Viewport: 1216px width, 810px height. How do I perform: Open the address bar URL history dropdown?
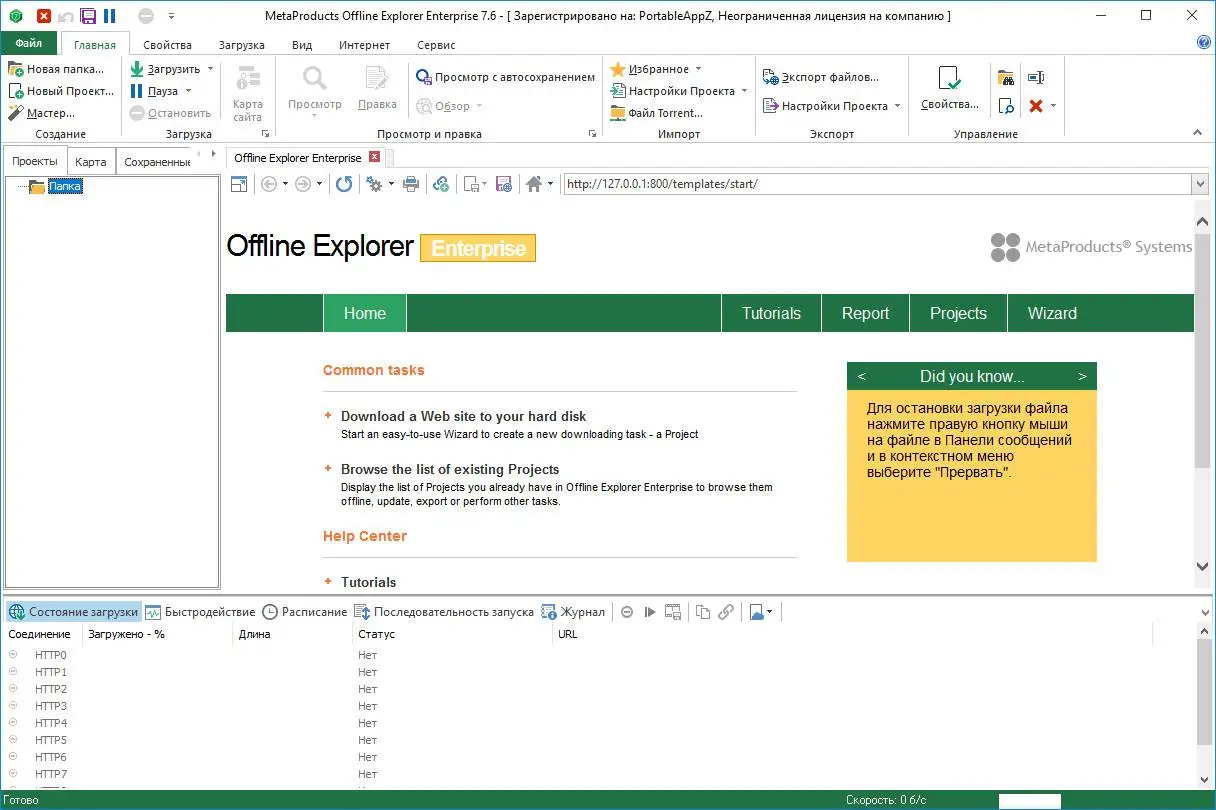coord(1200,184)
